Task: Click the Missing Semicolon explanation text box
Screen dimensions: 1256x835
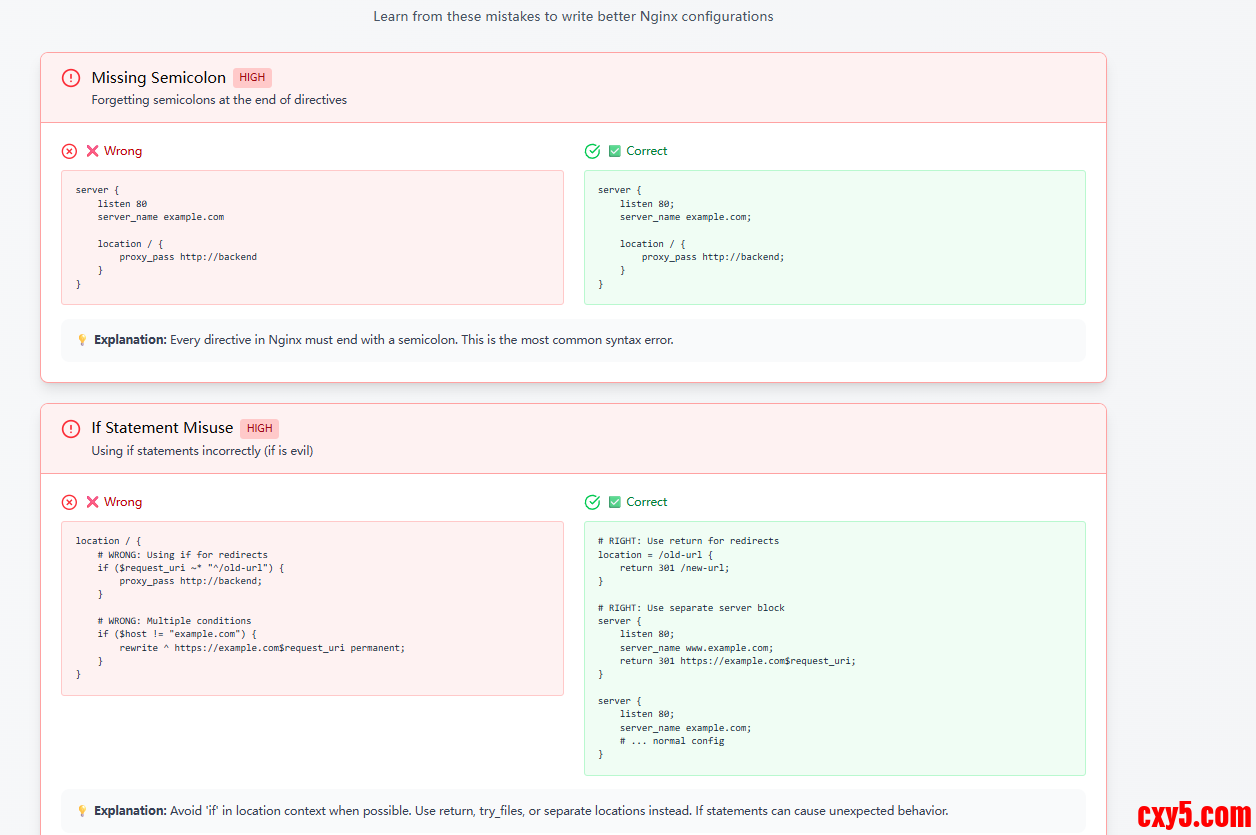Action: pyautogui.click(x=573, y=340)
